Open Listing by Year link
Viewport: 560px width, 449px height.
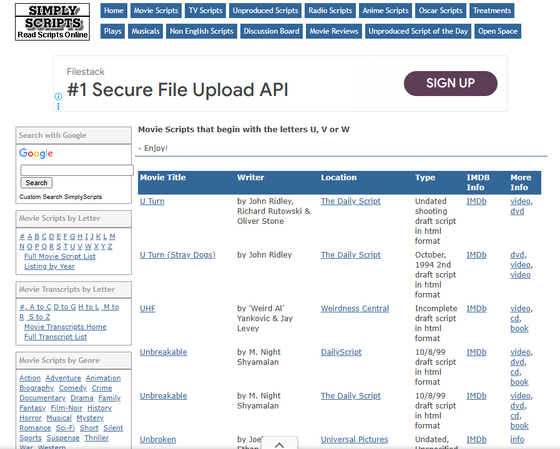pos(49,266)
